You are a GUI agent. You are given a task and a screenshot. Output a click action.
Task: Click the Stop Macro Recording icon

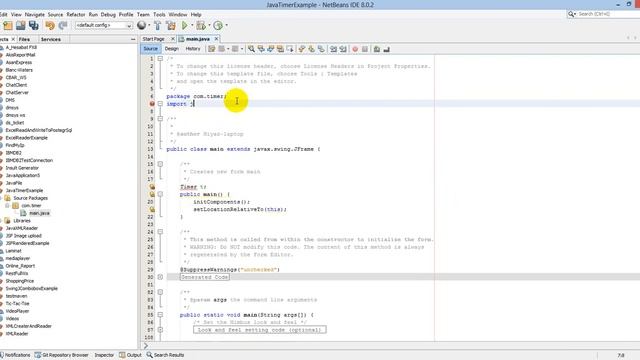click(365, 49)
